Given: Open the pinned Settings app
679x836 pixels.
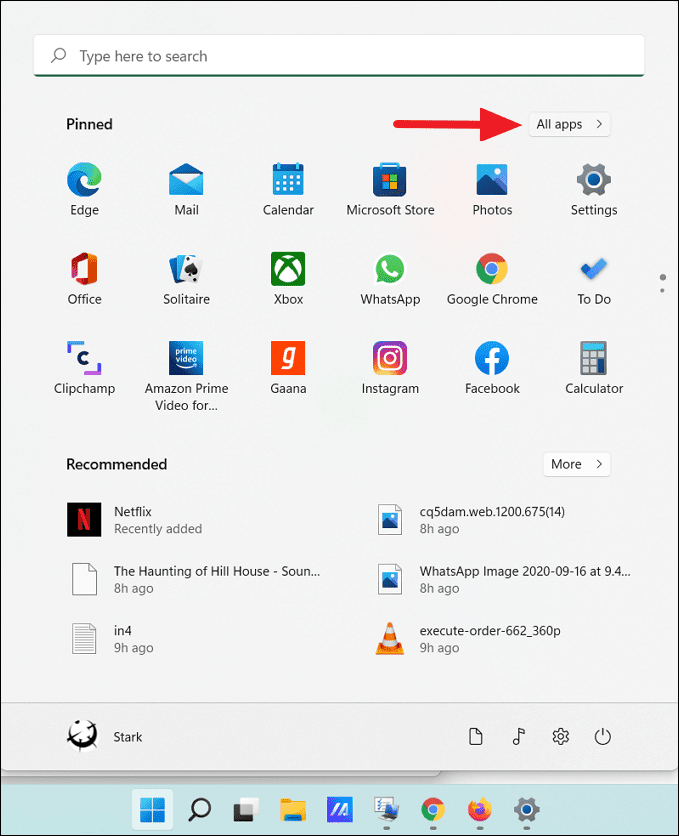Looking at the screenshot, I should [594, 189].
